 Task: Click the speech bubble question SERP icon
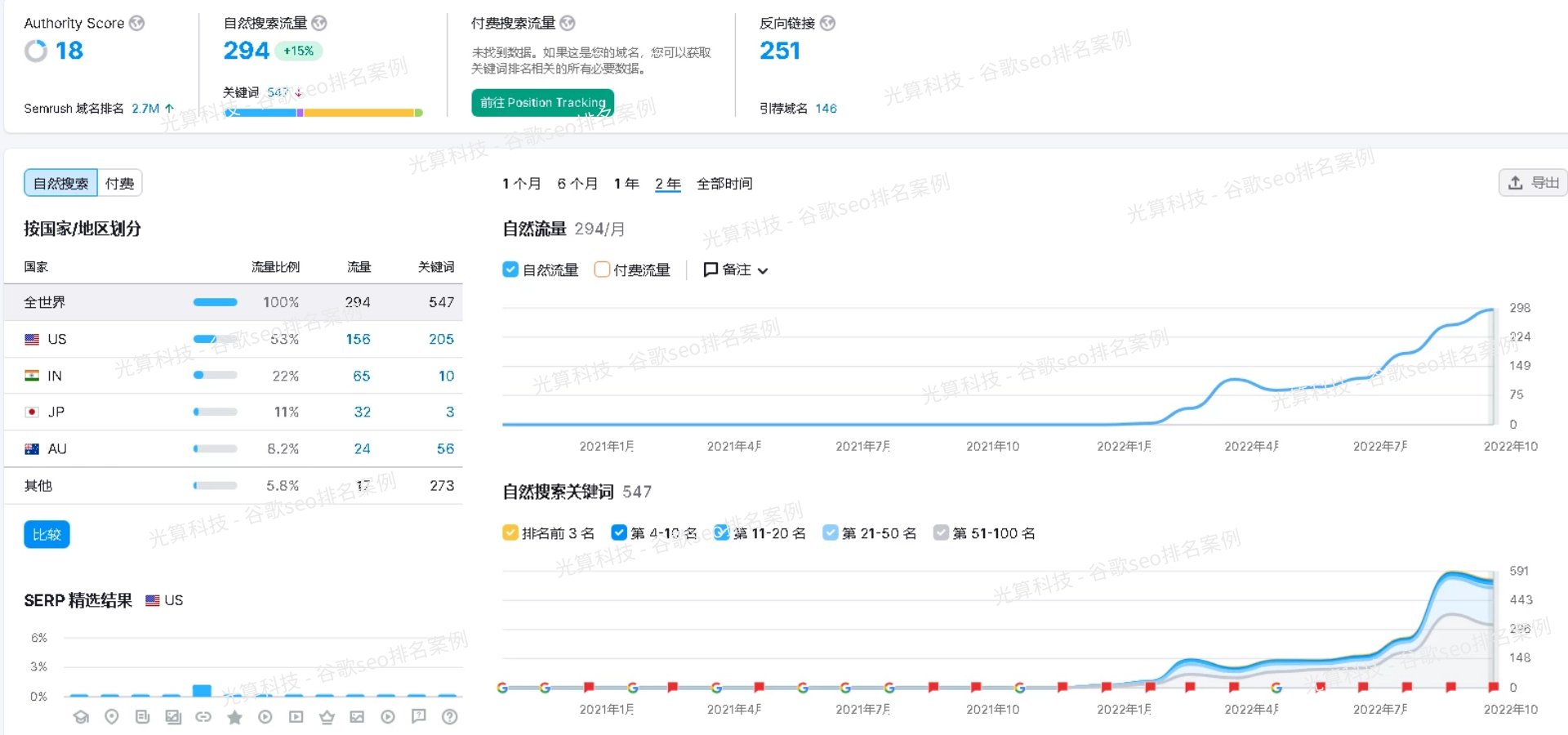coord(419,716)
